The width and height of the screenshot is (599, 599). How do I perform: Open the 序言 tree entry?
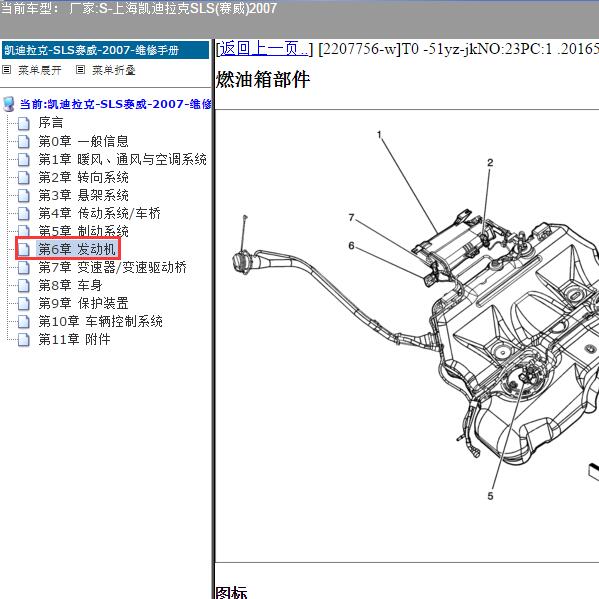click(x=51, y=123)
